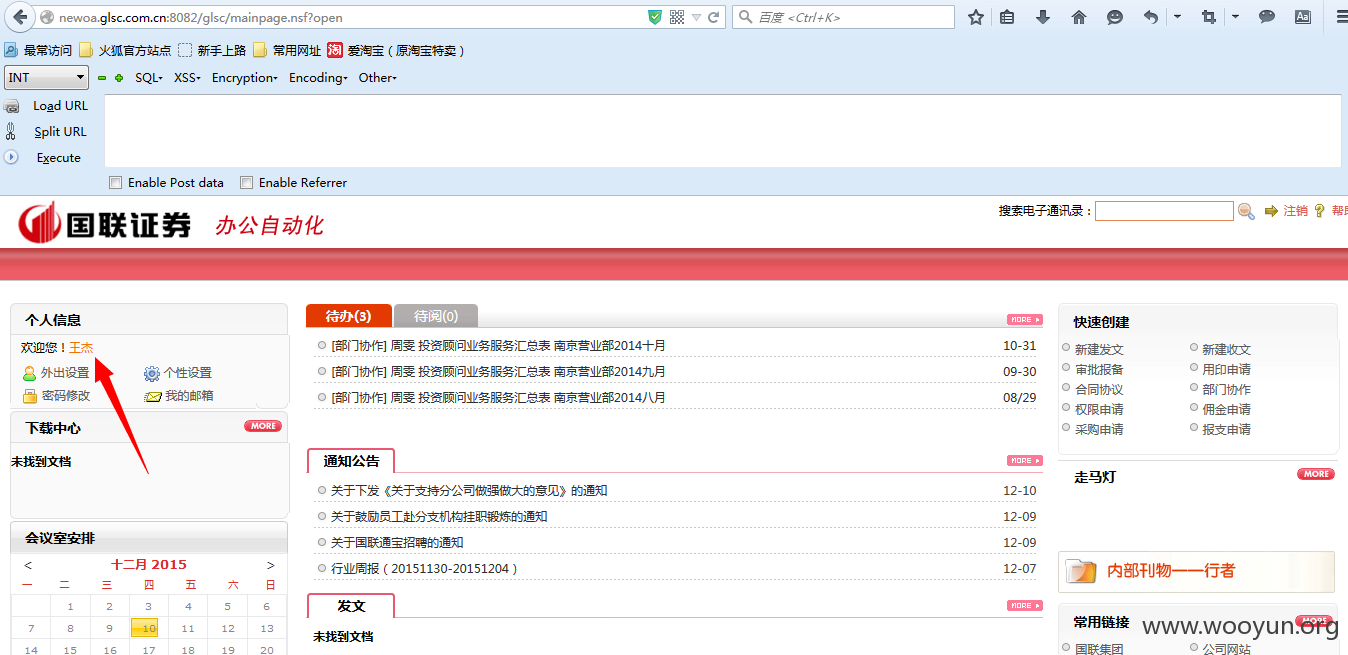The width and height of the screenshot is (1348, 655).
Task: Open the Encoding dropdown menu
Action: 318,78
